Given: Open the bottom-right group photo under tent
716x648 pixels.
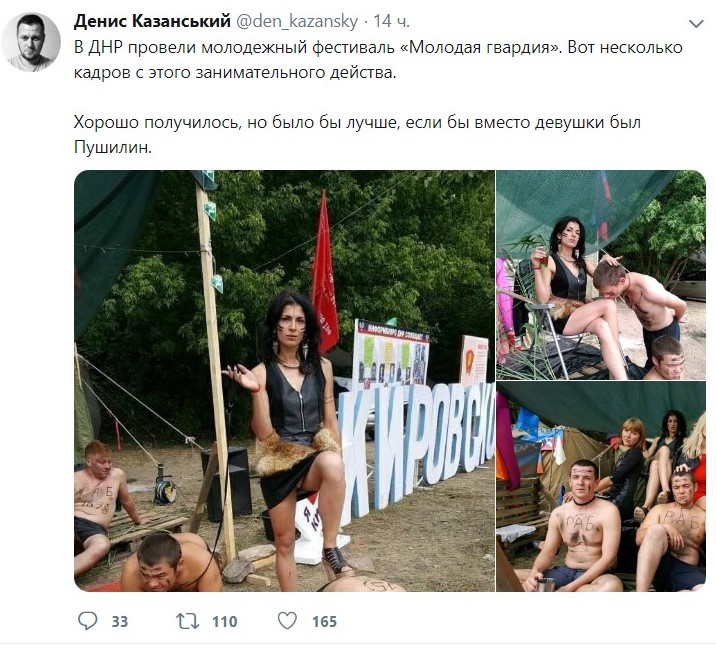Looking at the screenshot, I should 601,487.
